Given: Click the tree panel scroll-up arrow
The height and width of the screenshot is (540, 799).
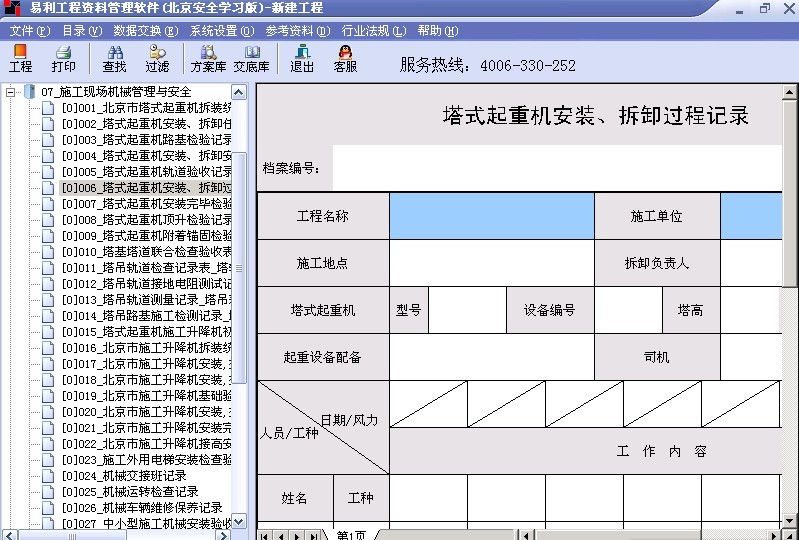Looking at the screenshot, I should (x=240, y=92).
